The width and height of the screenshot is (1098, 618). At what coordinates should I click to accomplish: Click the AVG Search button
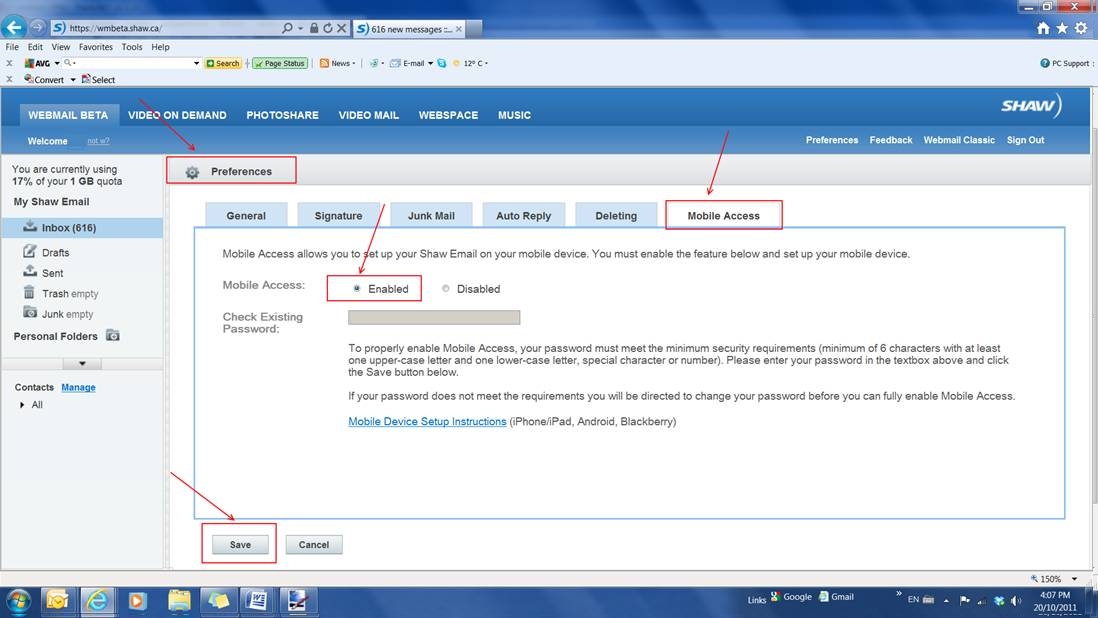click(223, 63)
